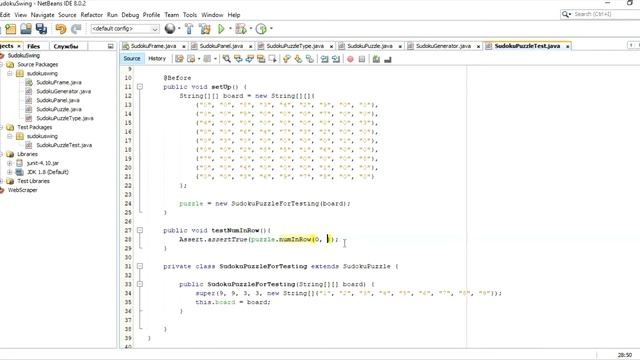Screen dimensions: 640x360
Task: Click the Previous Bookmark icon
Action: pos(287,59)
